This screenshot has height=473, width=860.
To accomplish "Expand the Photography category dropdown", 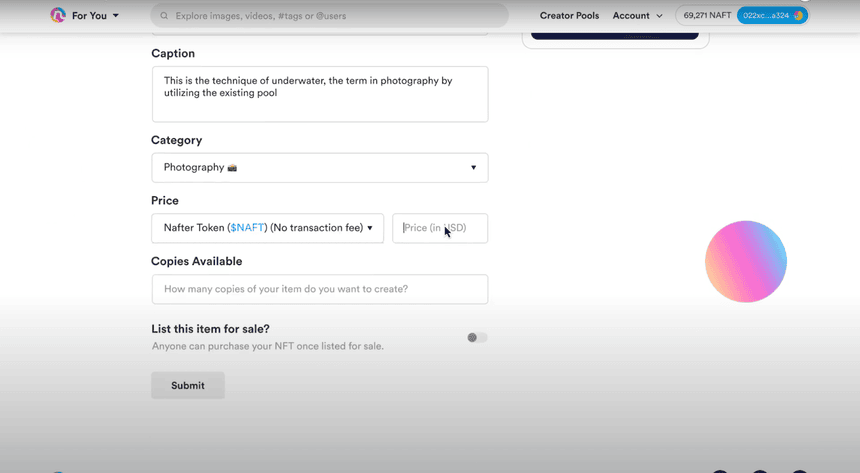I will [319, 168].
